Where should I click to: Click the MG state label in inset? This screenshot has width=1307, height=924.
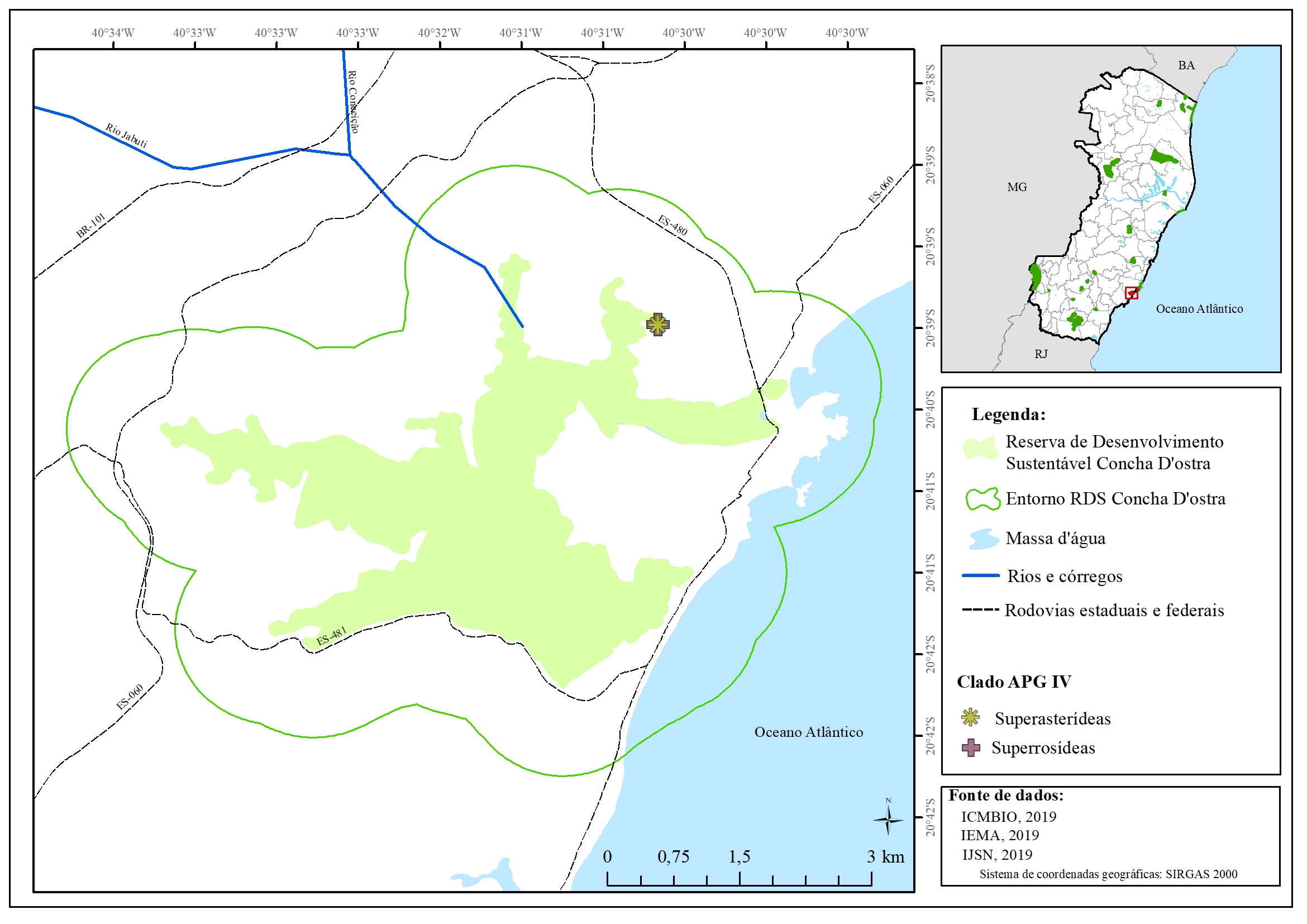point(1017,187)
